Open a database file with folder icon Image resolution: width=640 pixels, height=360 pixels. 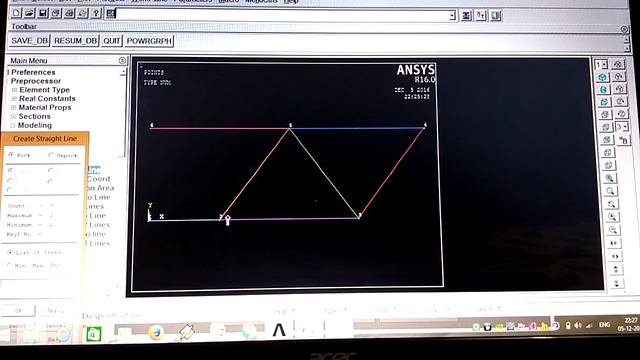click(x=29, y=13)
